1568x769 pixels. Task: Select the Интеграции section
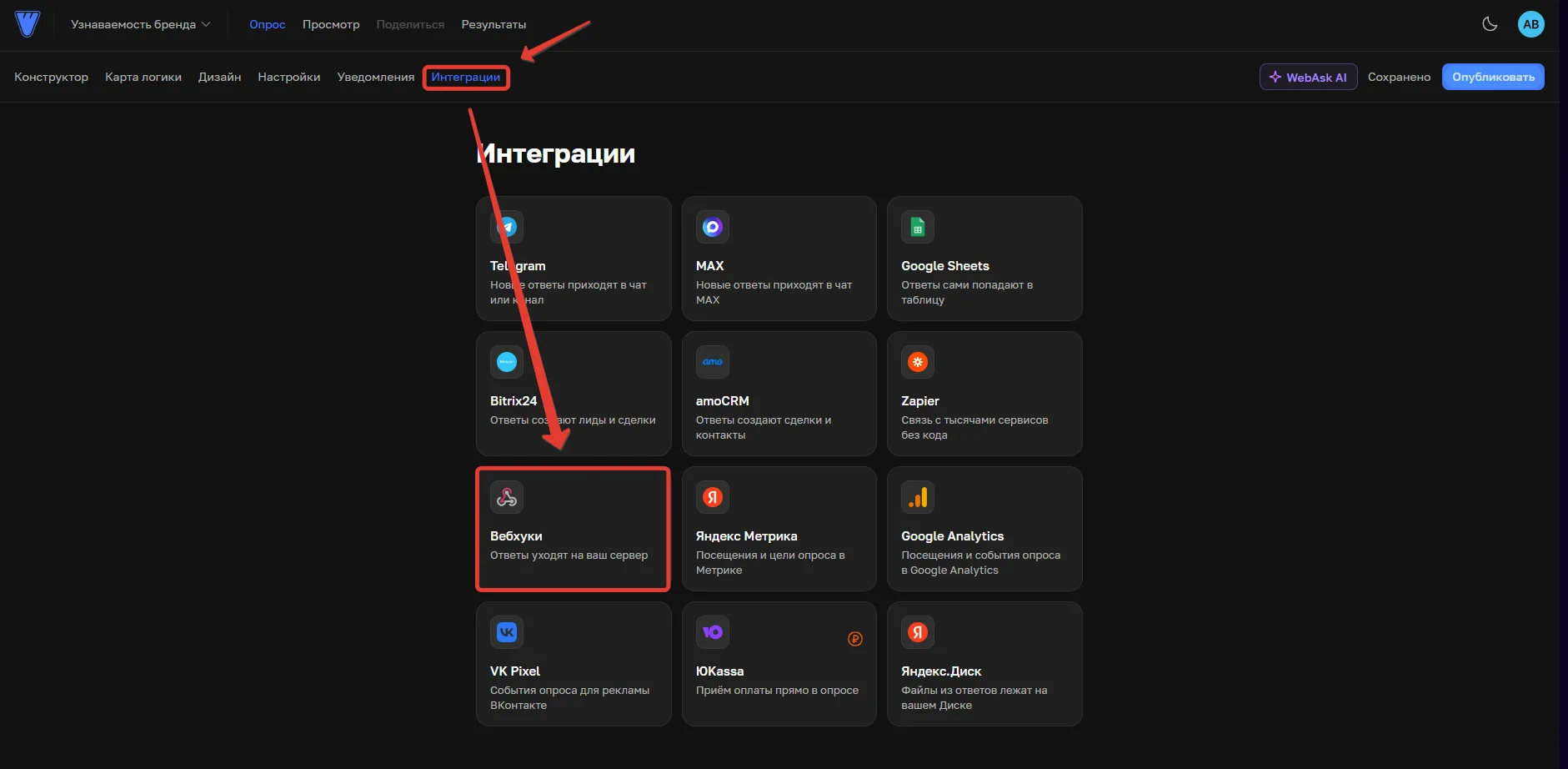(466, 77)
